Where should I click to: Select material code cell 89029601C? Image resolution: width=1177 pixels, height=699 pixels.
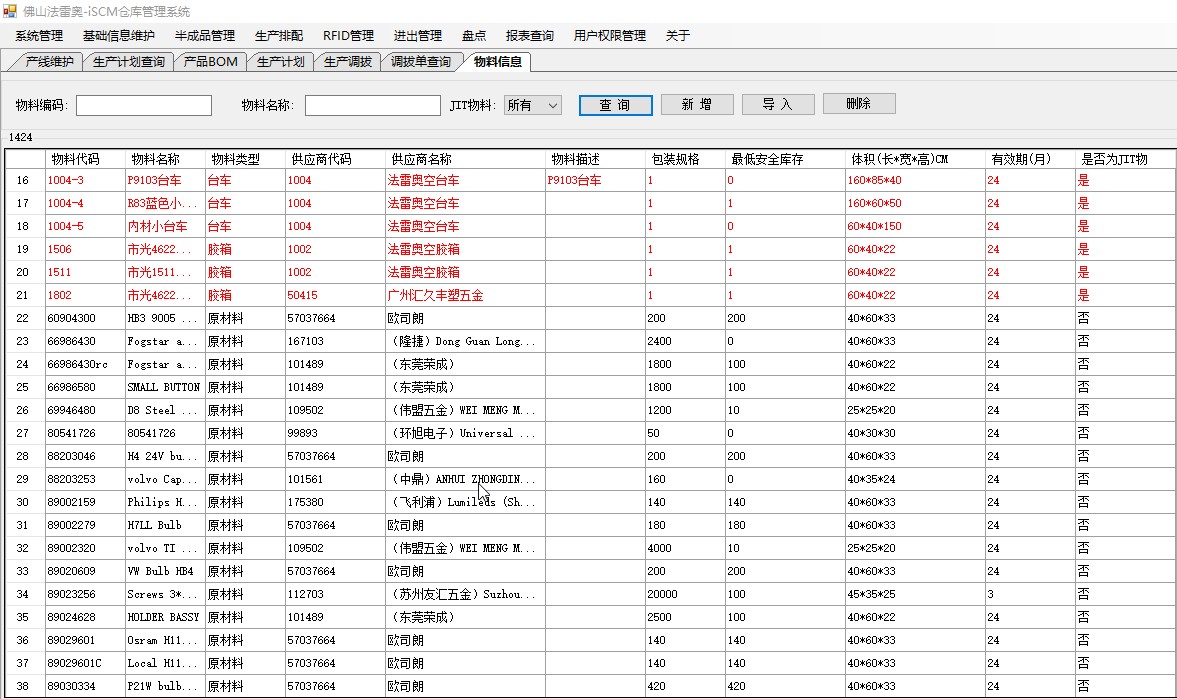[86, 663]
